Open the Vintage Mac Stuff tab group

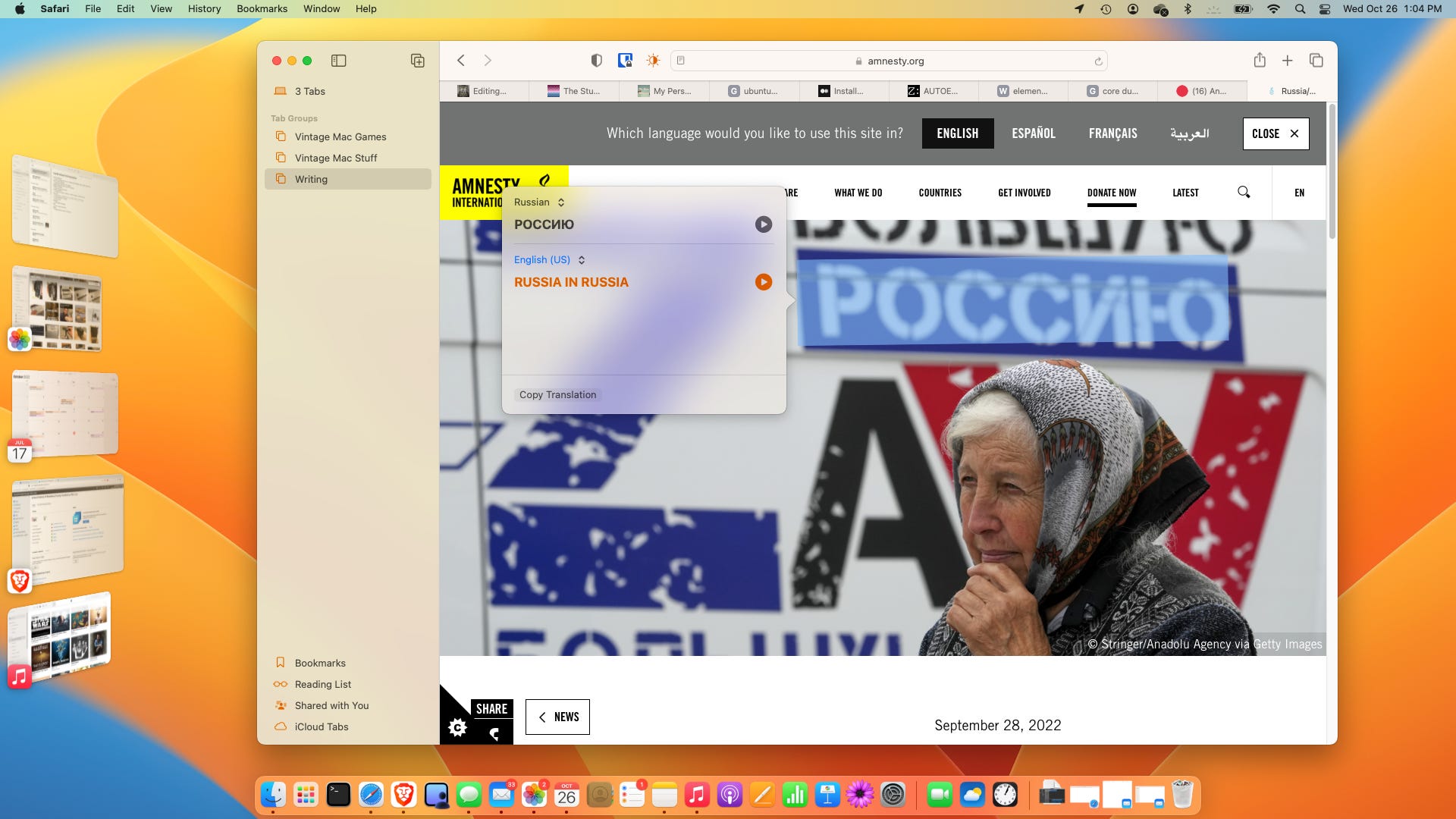[x=348, y=158]
